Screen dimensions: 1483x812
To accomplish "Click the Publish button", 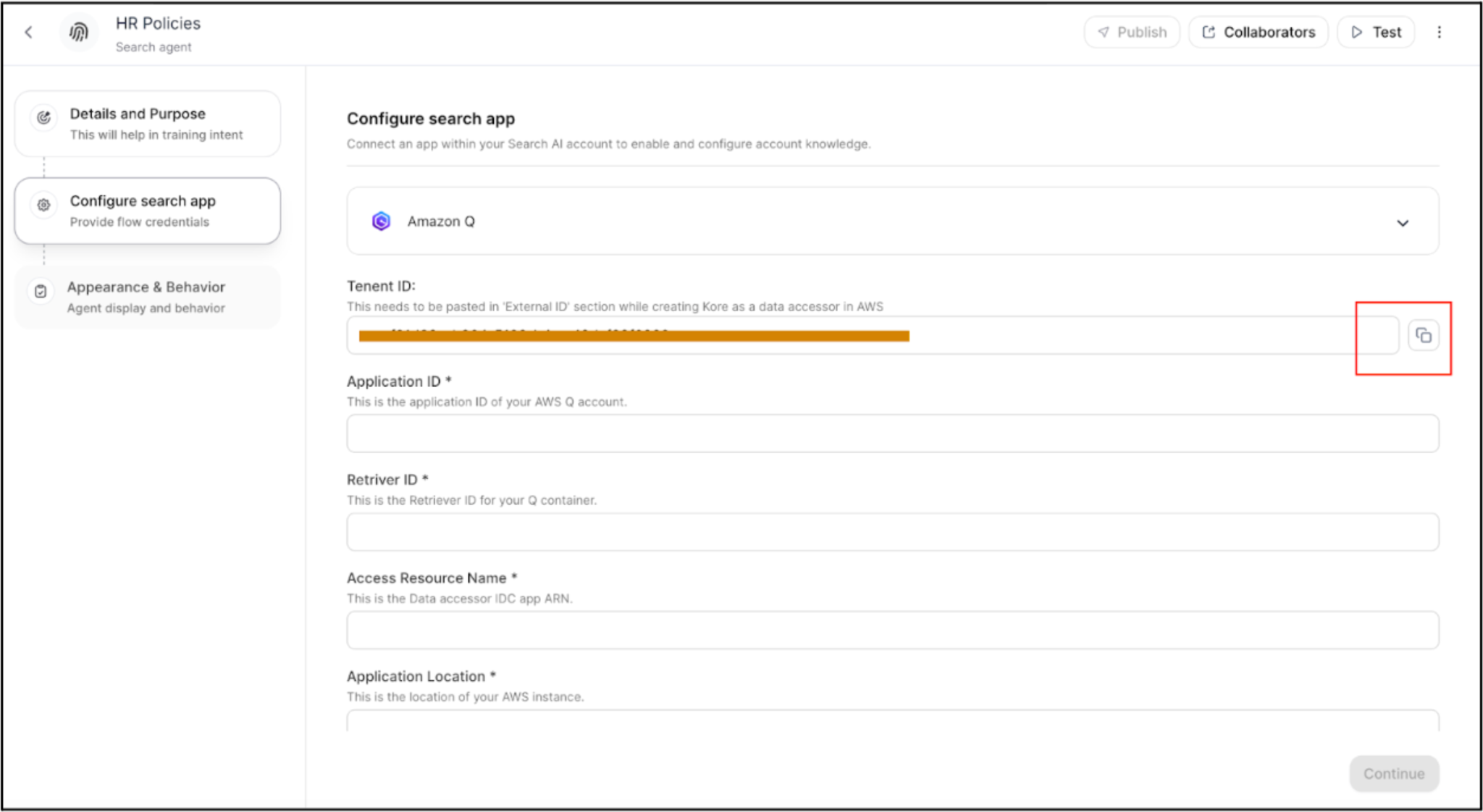I will [x=1132, y=32].
